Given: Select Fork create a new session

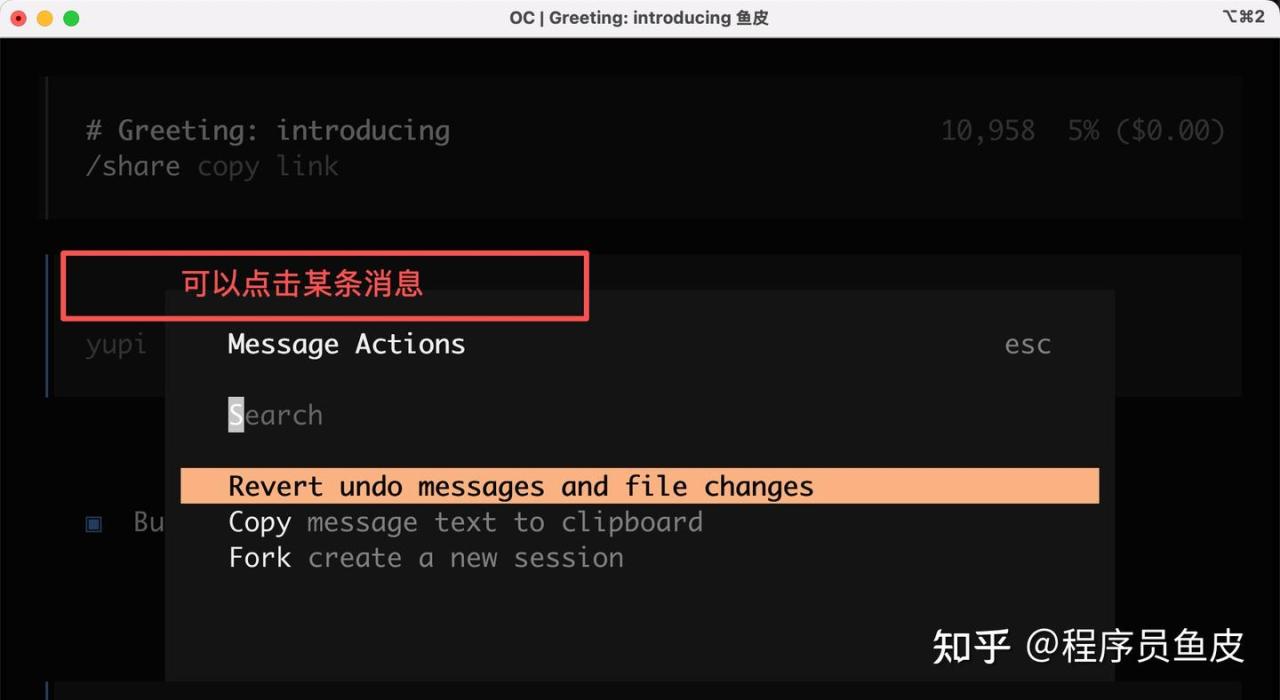Looking at the screenshot, I should tap(426, 557).
